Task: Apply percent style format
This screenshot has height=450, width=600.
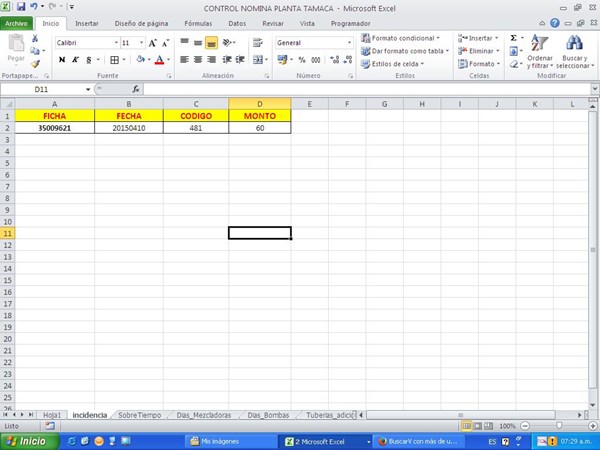Action: pos(302,60)
